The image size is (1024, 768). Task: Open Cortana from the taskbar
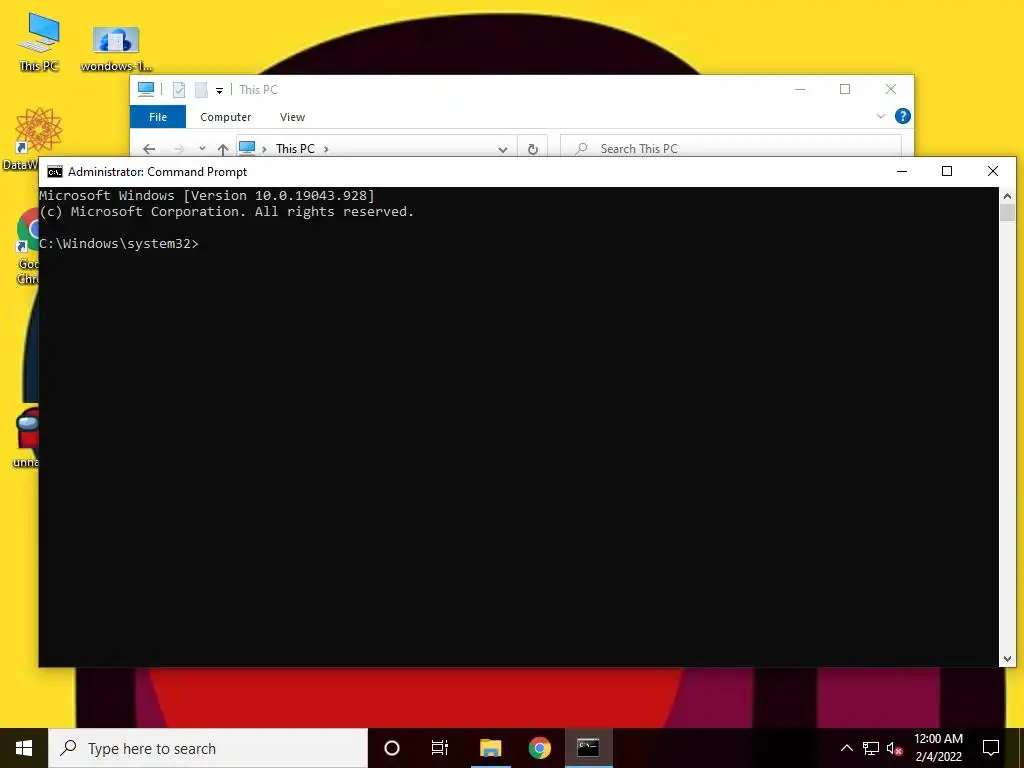392,748
